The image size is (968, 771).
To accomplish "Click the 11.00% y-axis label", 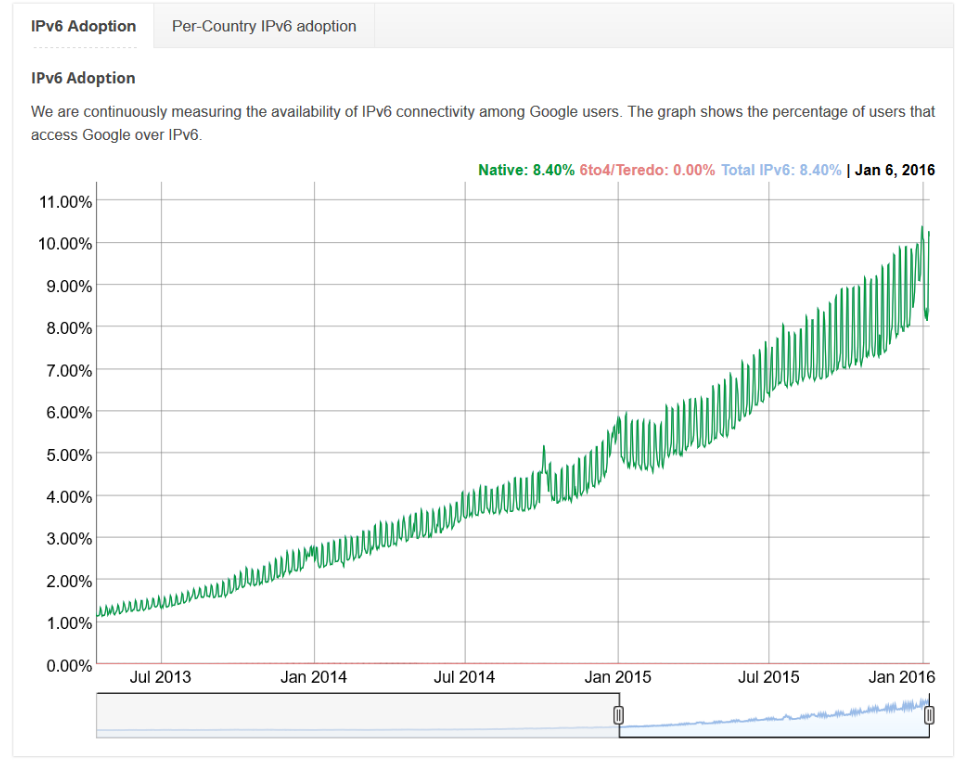I will coord(65,201).
